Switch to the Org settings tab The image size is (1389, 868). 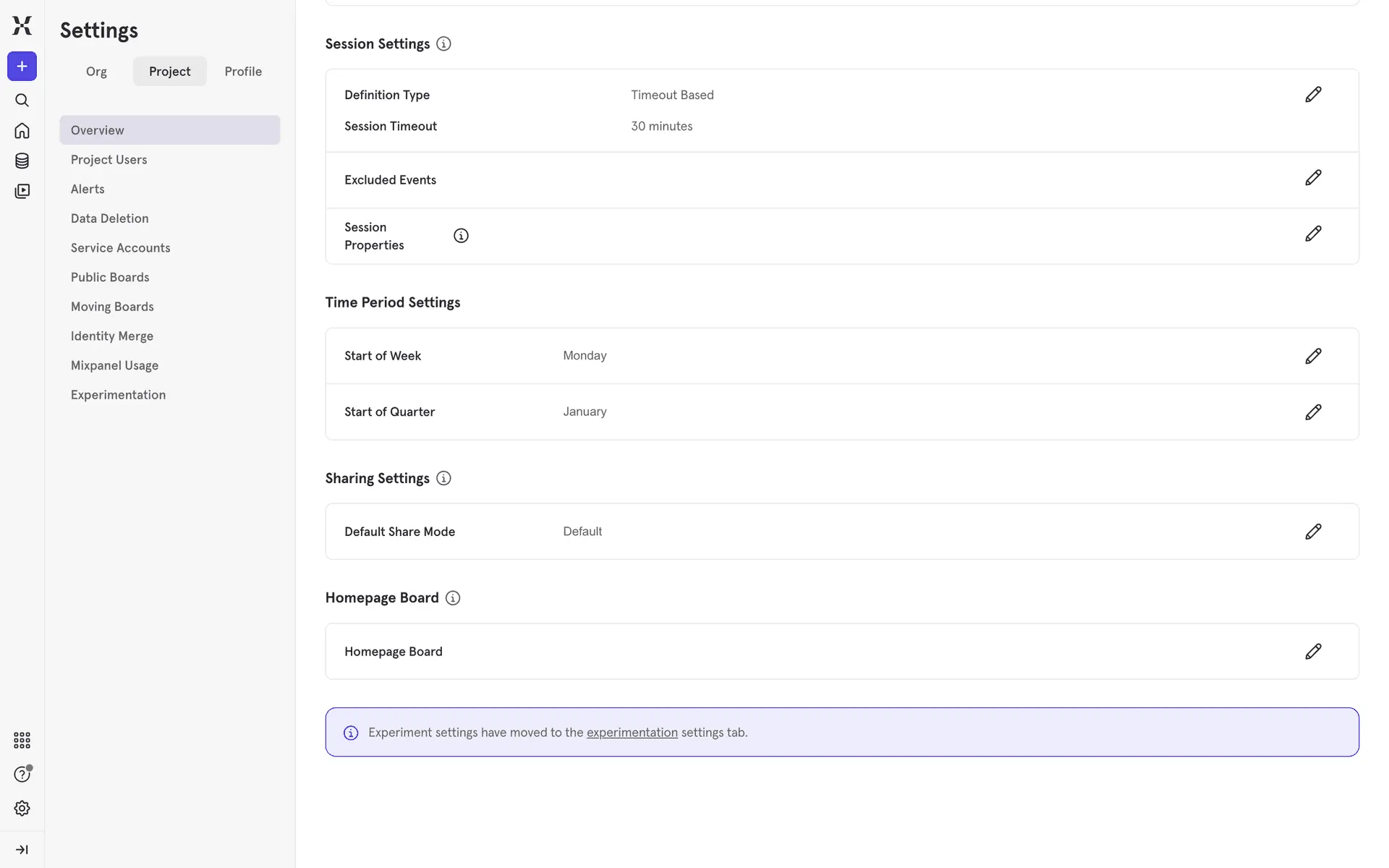(x=96, y=72)
